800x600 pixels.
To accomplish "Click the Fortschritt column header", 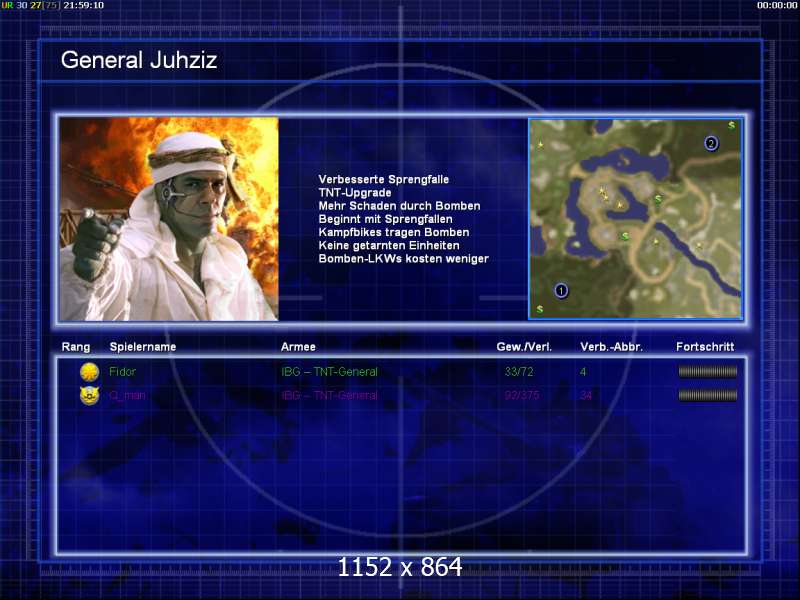I will pos(705,347).
